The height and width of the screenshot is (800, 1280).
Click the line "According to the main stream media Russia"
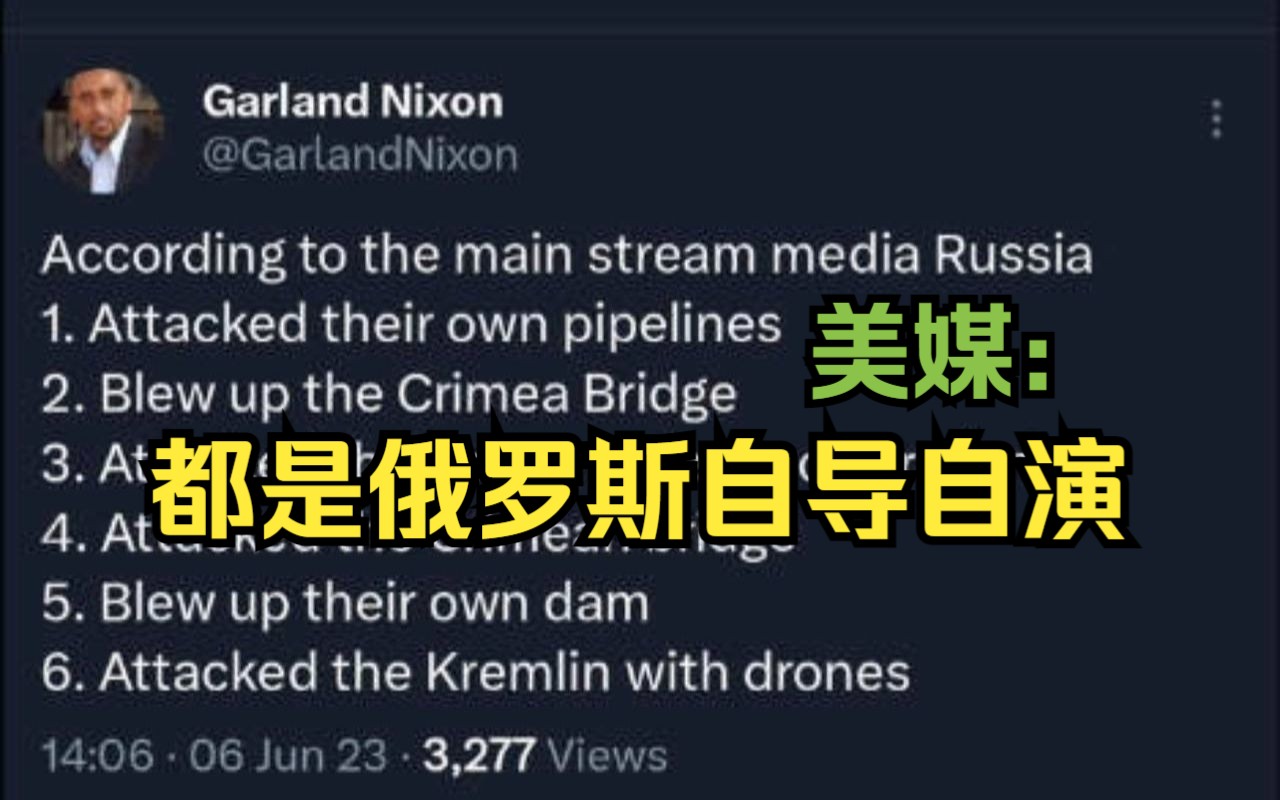[x=567, y=257]
